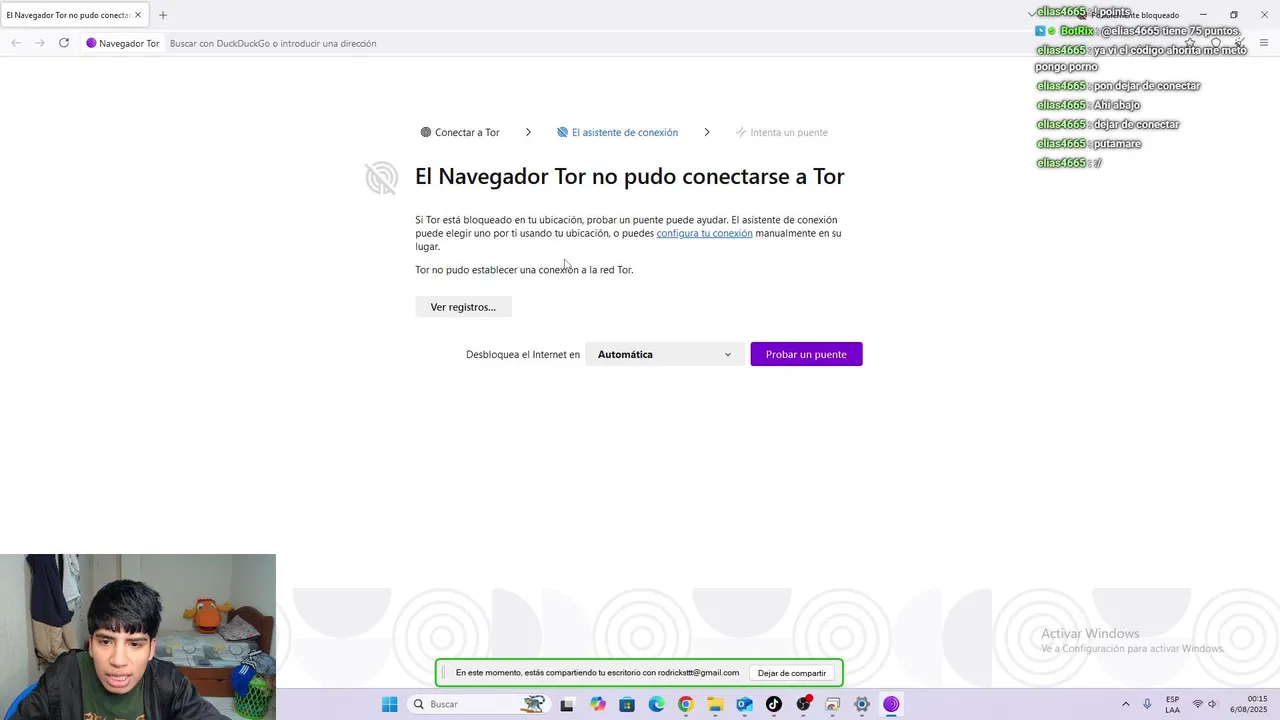Image resolution: width=1280 pixels, height=720 pixels.
Task: Click the heading 'El Navegador Tor no pudo conectarse a Tor'
Action: pos(630,176)
